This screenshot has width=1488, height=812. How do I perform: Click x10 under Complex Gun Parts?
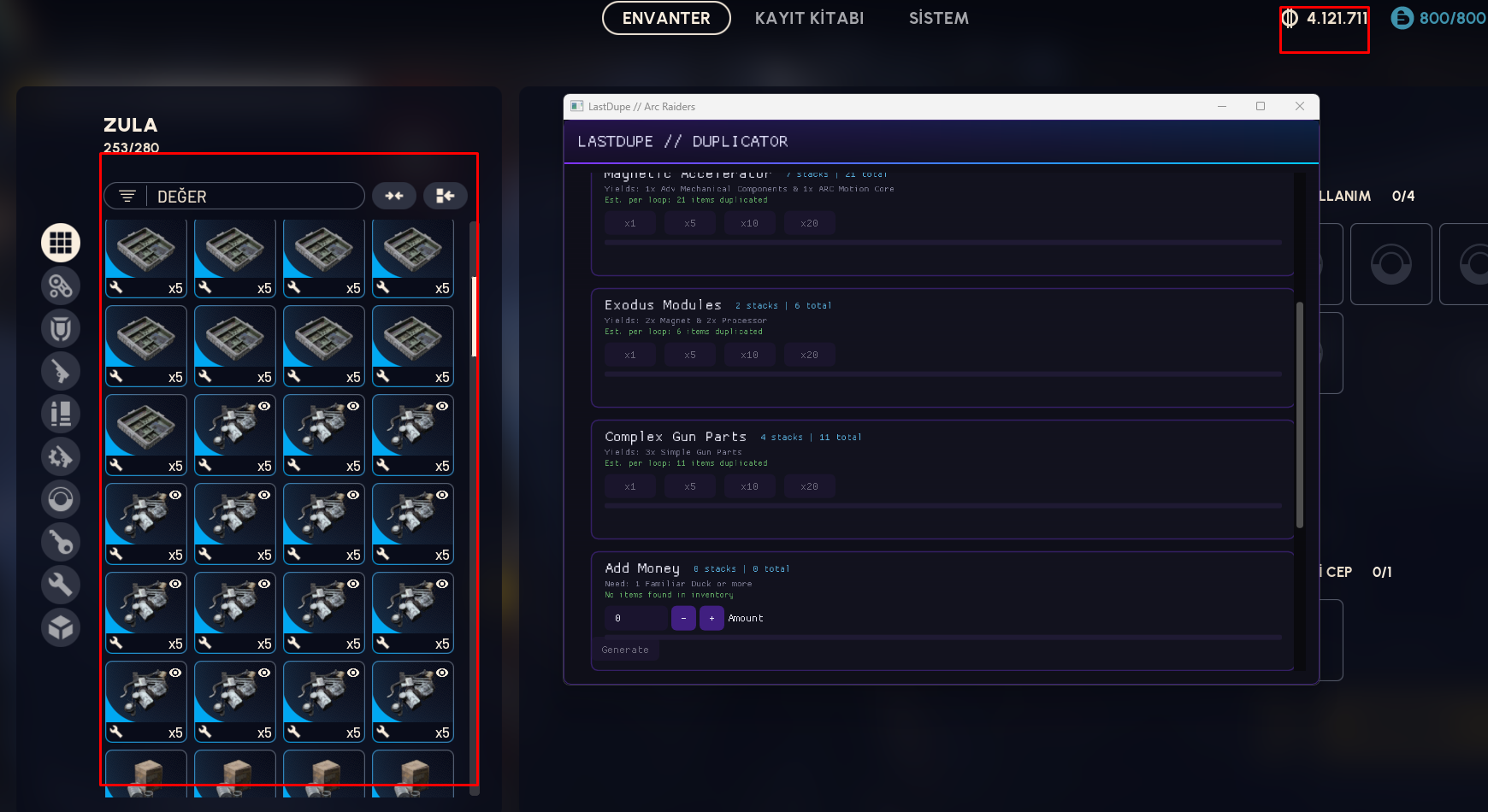[x=750, y=486]
